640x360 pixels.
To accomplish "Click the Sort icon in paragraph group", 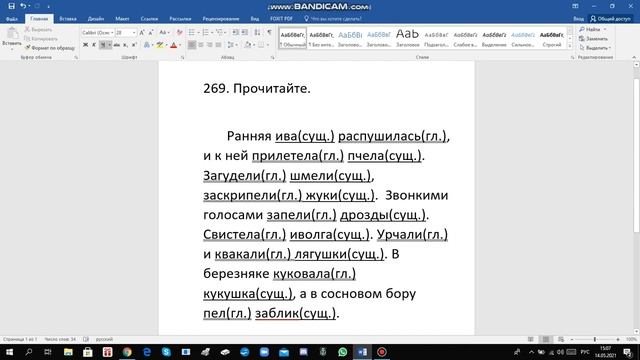I will tap(257, 32).
